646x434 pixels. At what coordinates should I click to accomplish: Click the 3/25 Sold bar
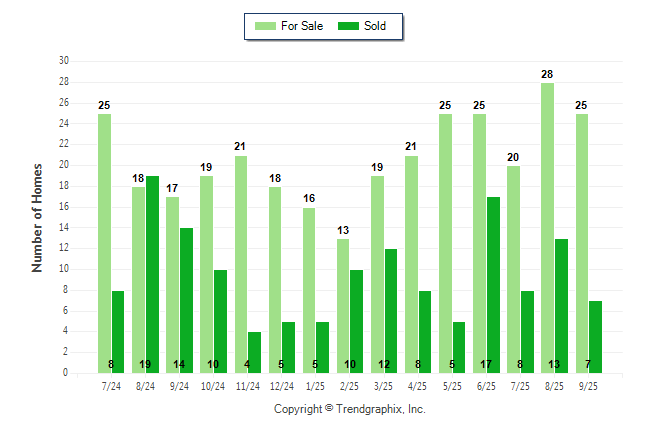pos(391,311)
